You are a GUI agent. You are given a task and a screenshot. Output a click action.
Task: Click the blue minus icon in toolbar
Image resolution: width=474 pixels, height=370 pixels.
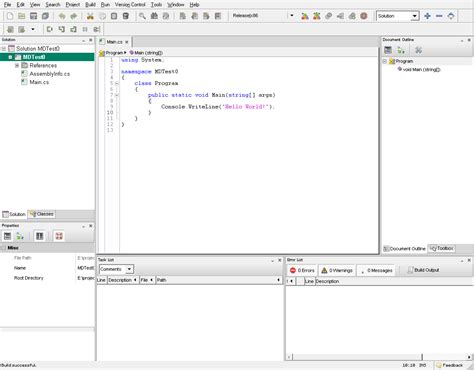tap(439, 16)
